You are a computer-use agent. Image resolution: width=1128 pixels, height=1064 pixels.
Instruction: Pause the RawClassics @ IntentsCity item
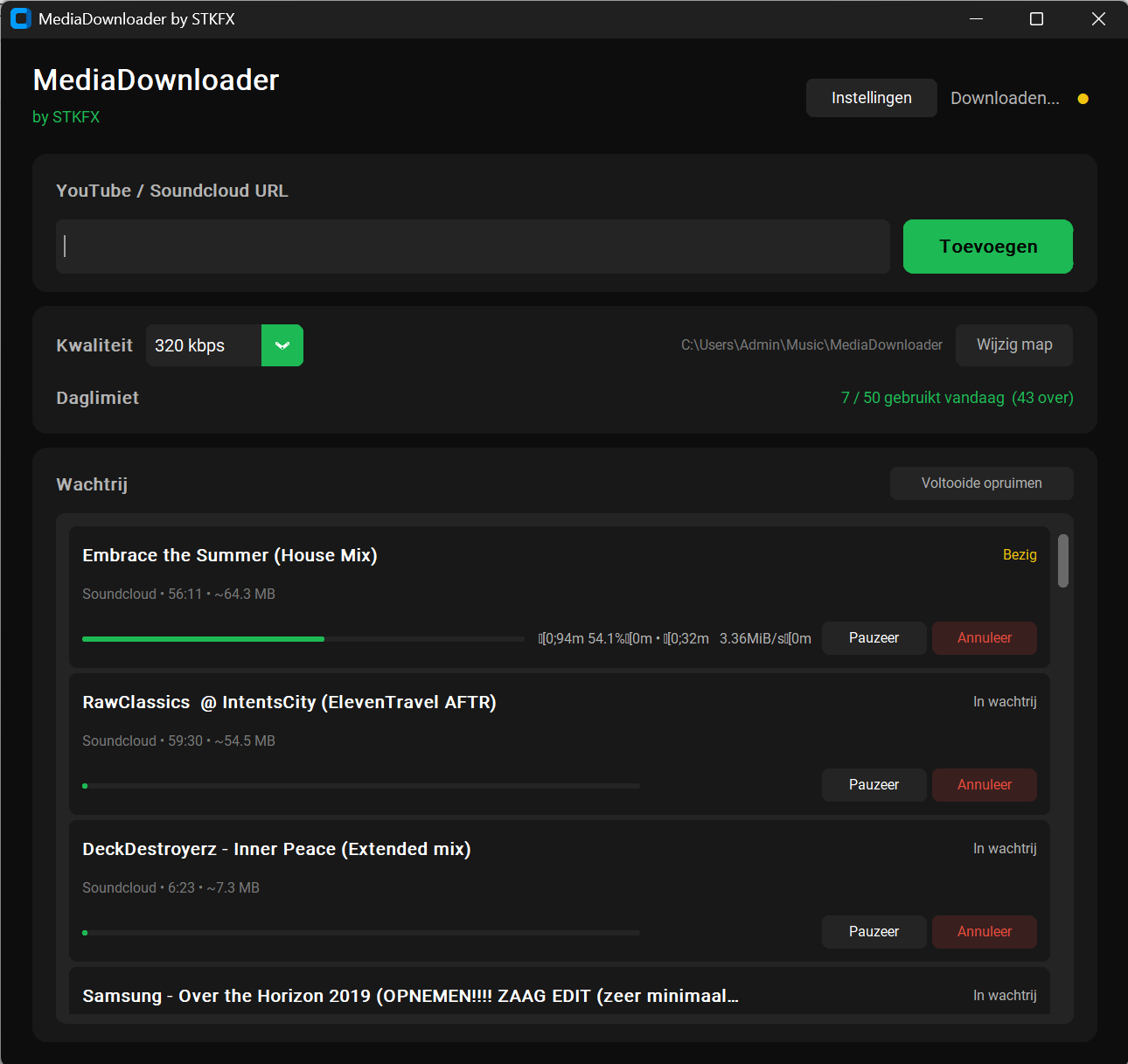coord(874,785)
